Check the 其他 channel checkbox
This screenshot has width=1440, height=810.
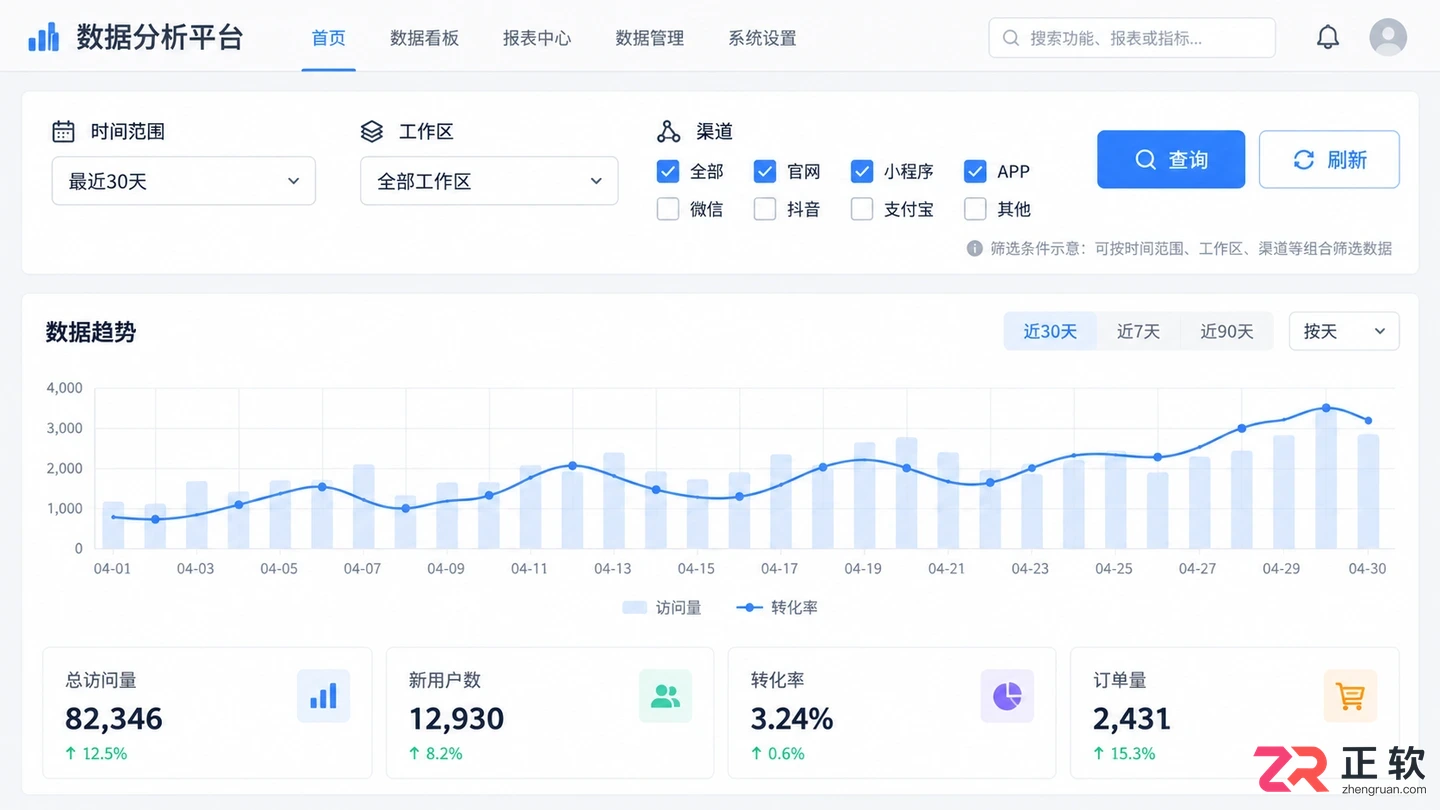pyautogui.click(x=975, y=209)
